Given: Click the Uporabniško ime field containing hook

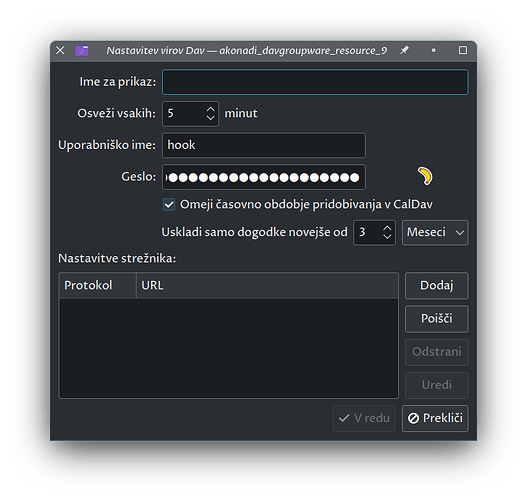Looking at the screenshot, I should click(x=264, y=145).
